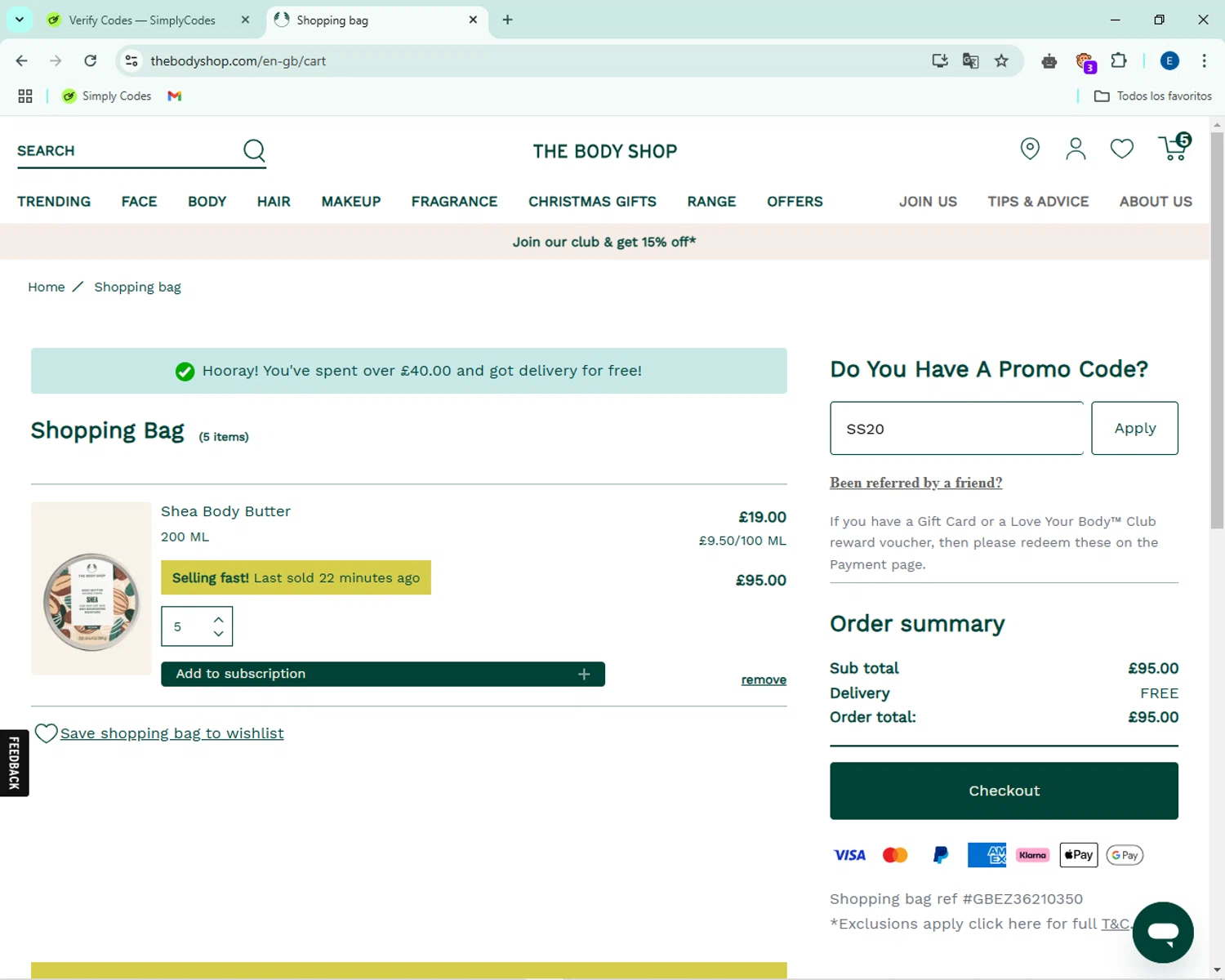Open the tab search dropdown arrow
The image size is (1225, 980).
click(19, 20)
